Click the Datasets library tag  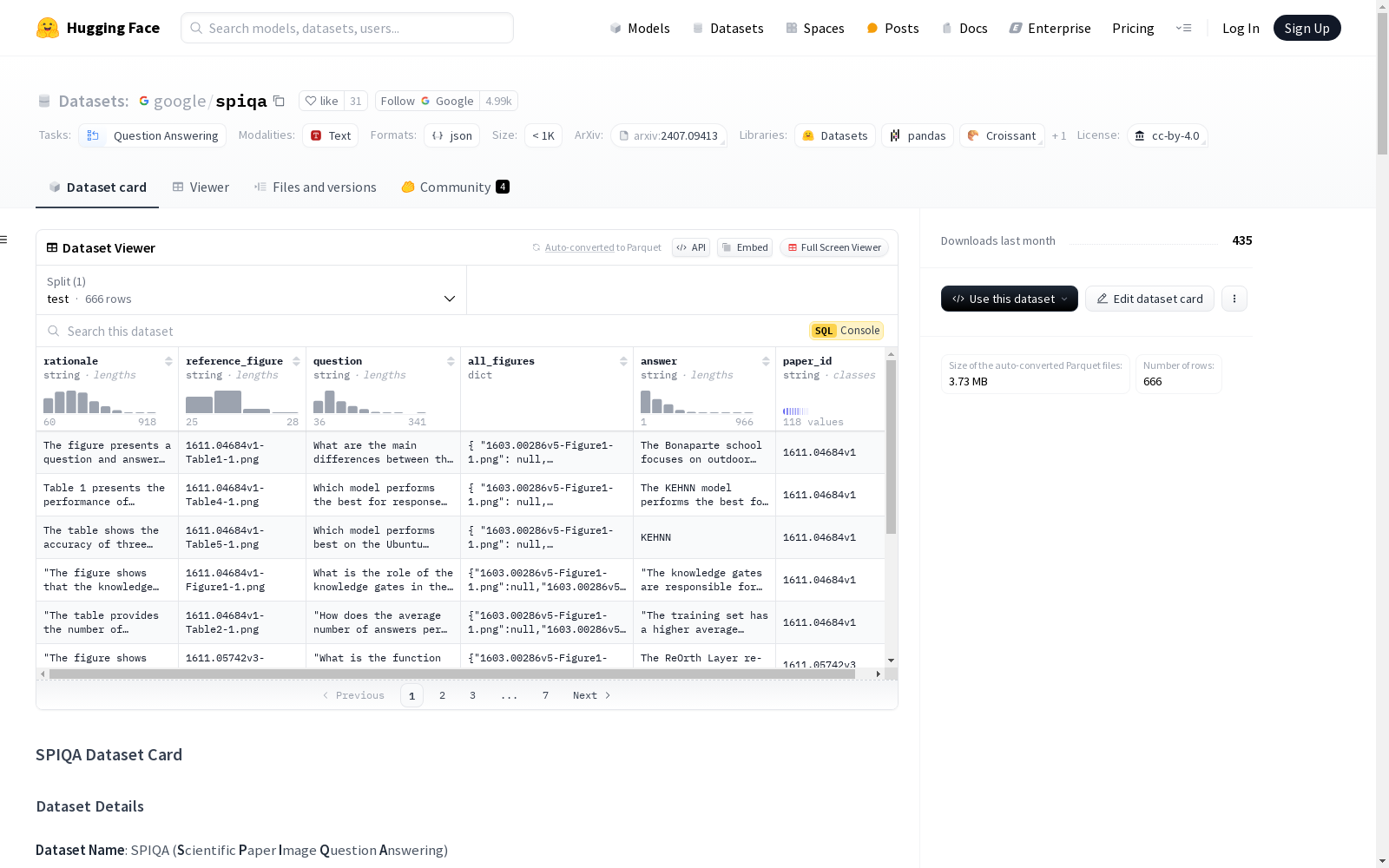[834, 135]
